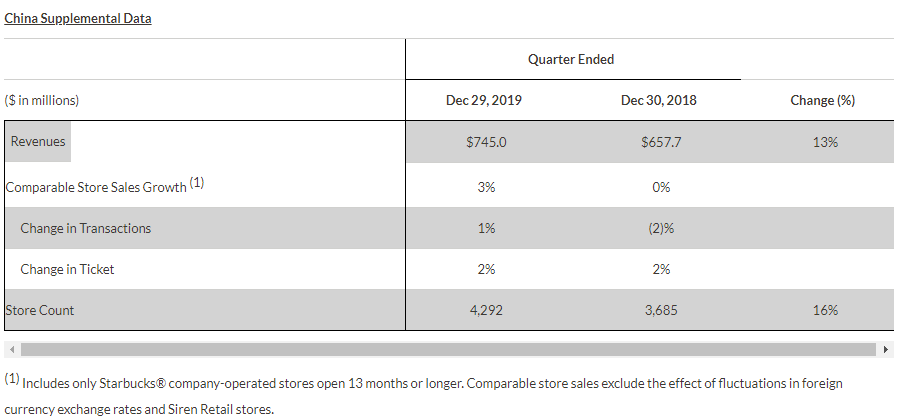Select the (2)% transactions value
The image size is (897, 418).
(x=660, y=228)
